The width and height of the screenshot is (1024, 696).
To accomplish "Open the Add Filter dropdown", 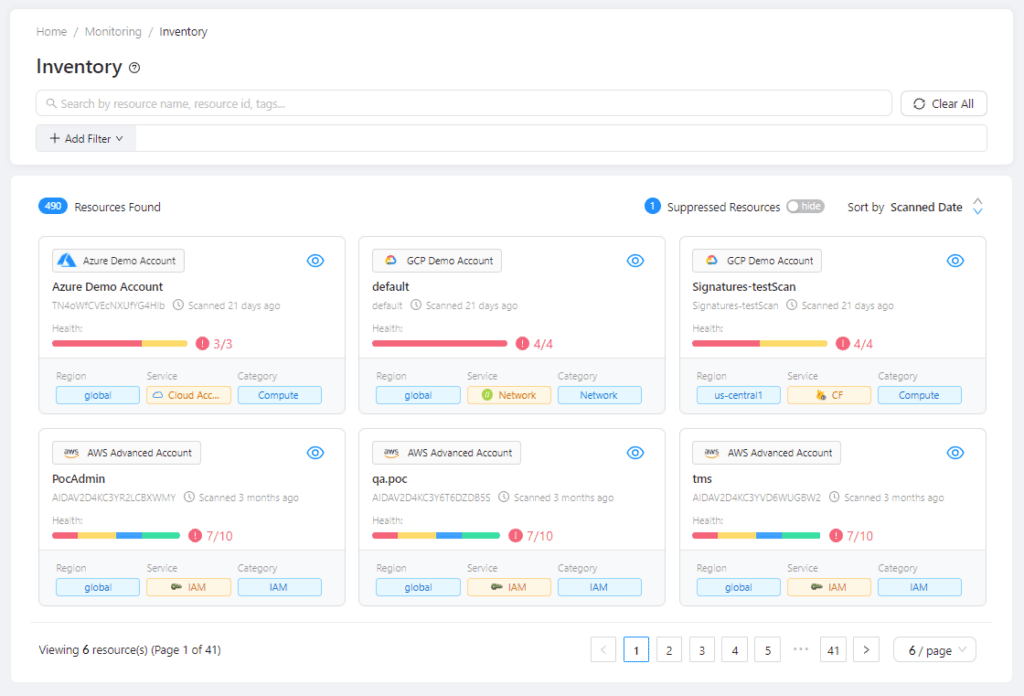I will (86, 138).
